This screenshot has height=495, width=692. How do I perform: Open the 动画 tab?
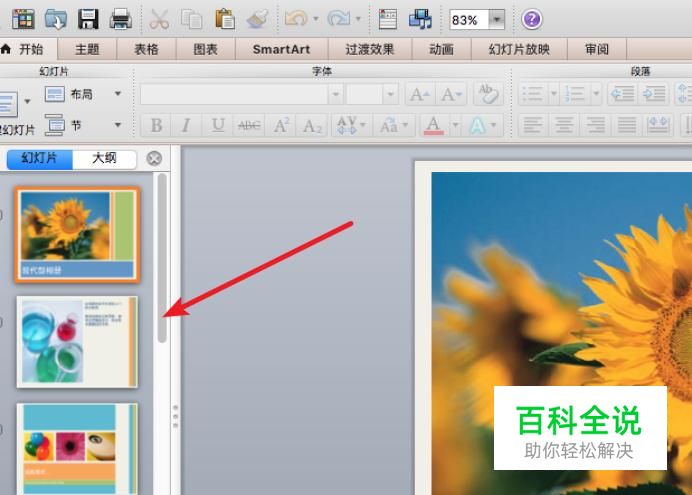[441, 49]
